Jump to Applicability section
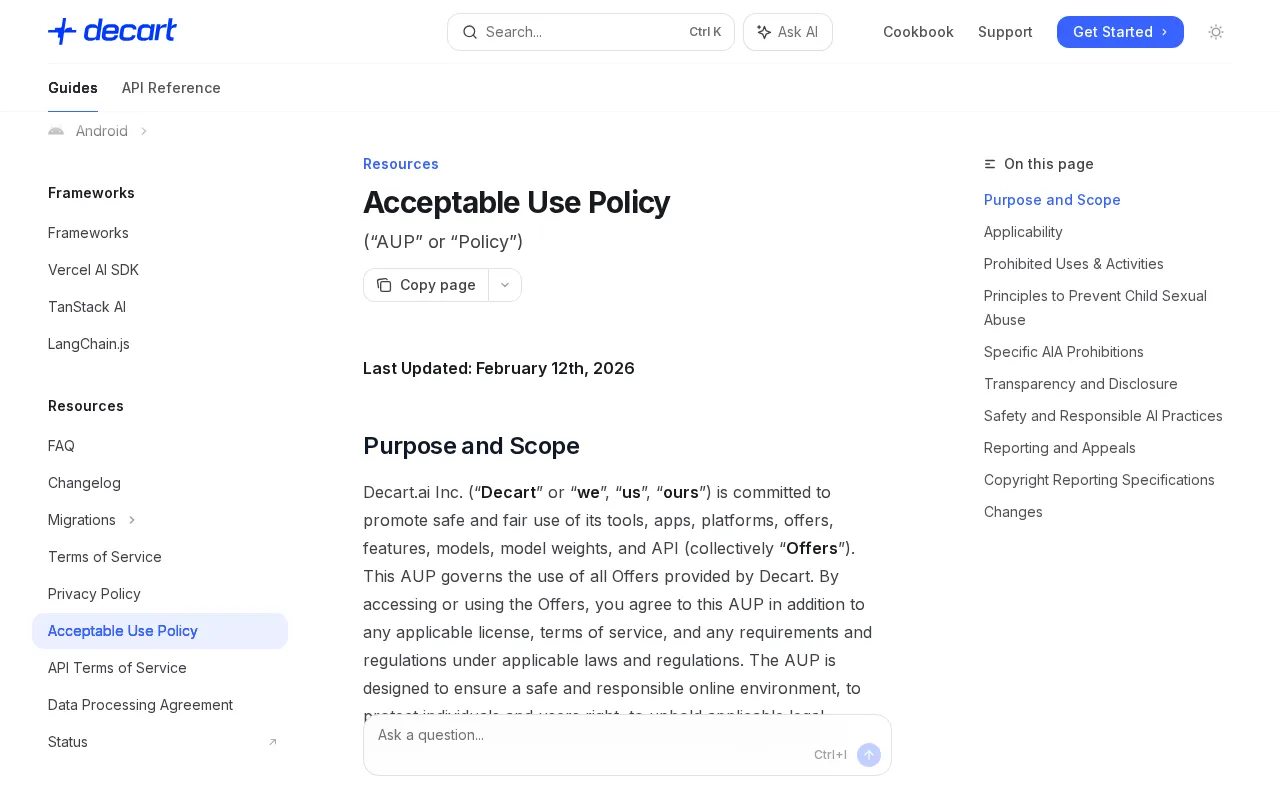1280x800 pixels. coord(1023,232)
